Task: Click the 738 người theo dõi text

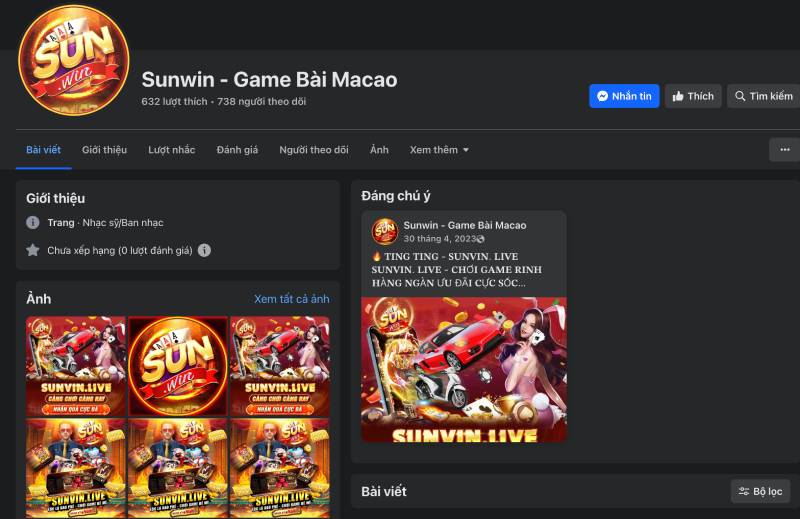Action: tap(262, 101)
